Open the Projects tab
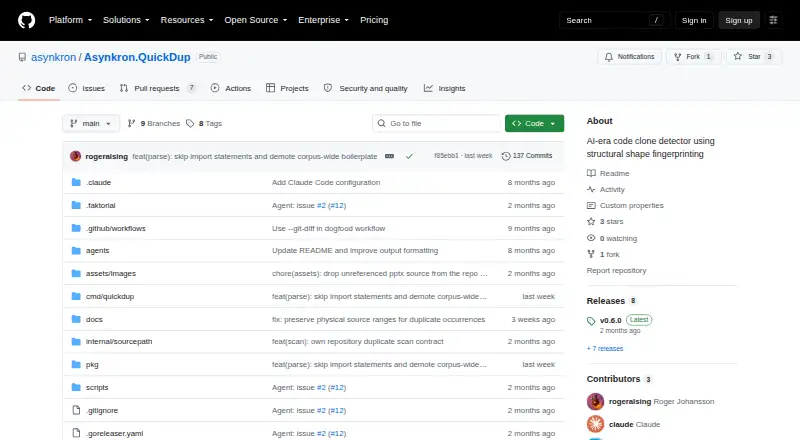 pos(287,88)
